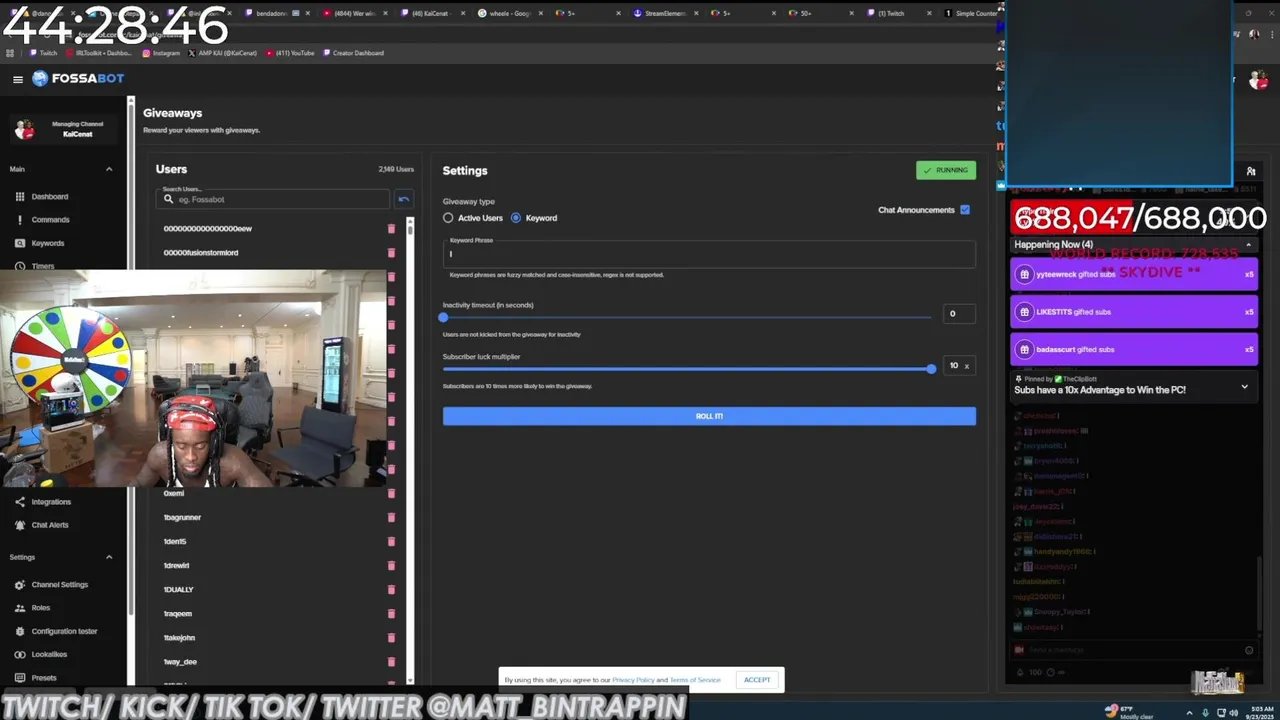Collapse the Happening Now panel
The height and width of the screenshot is (720, 1280).
[1248, 245]
